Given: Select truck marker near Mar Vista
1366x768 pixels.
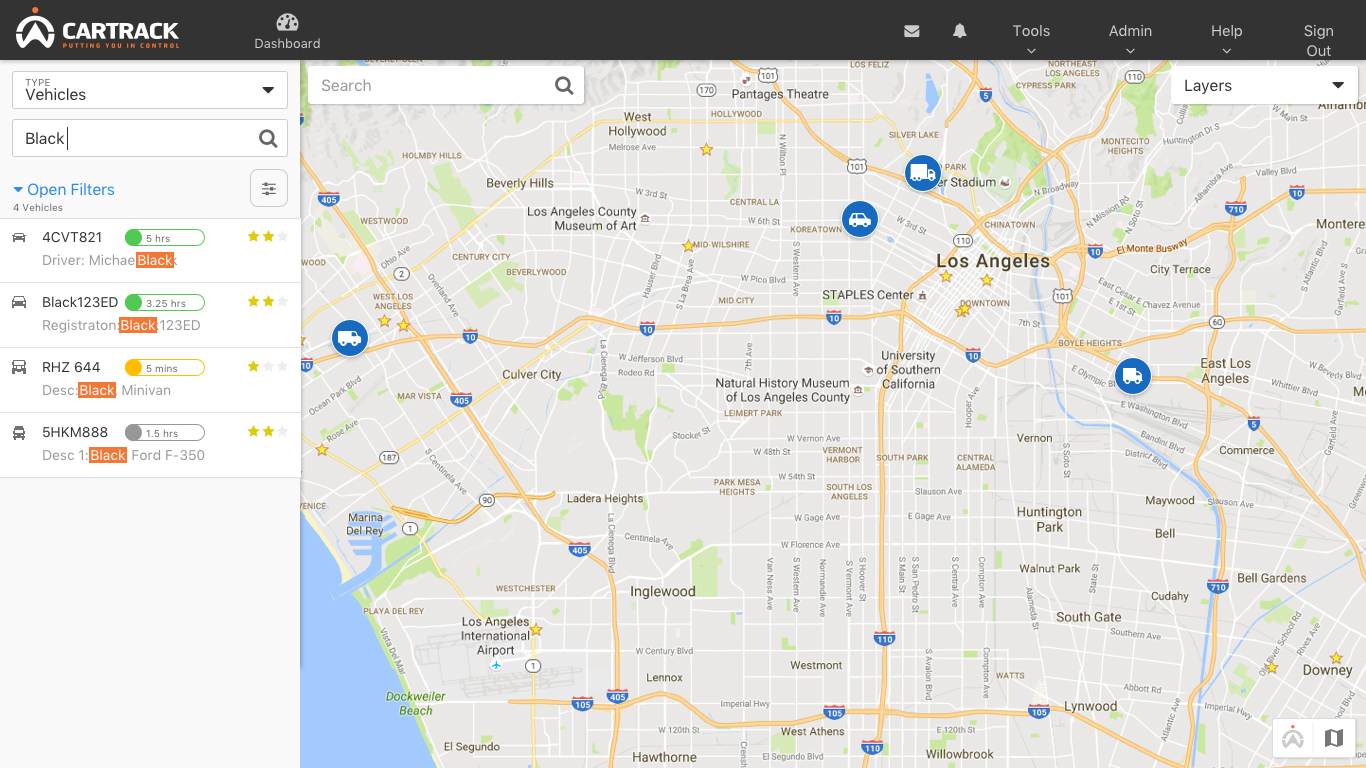Looking at the screenshot, I should (349, 338).
